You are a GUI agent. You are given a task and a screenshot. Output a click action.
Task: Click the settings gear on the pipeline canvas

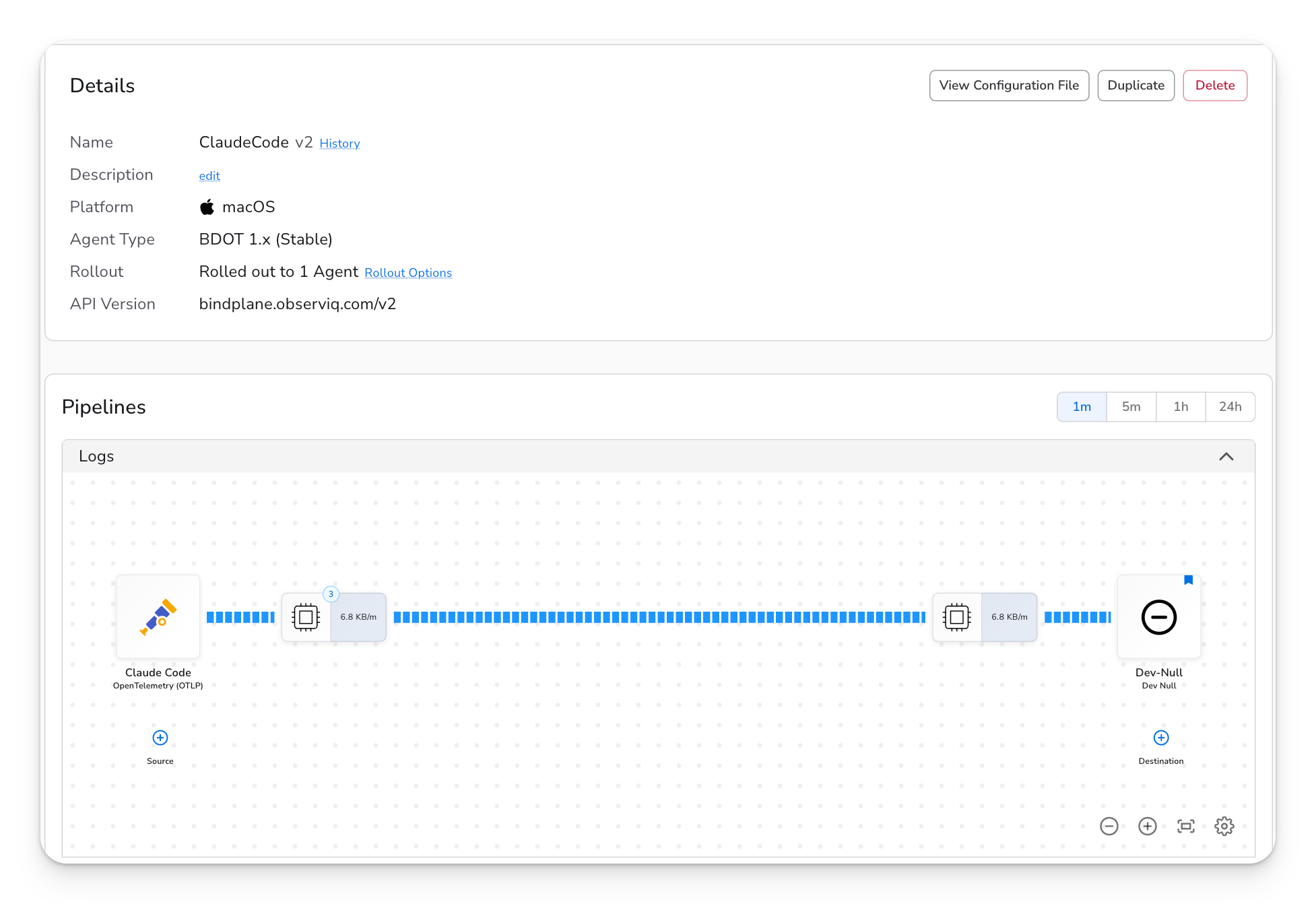(x=1224, y=826)
